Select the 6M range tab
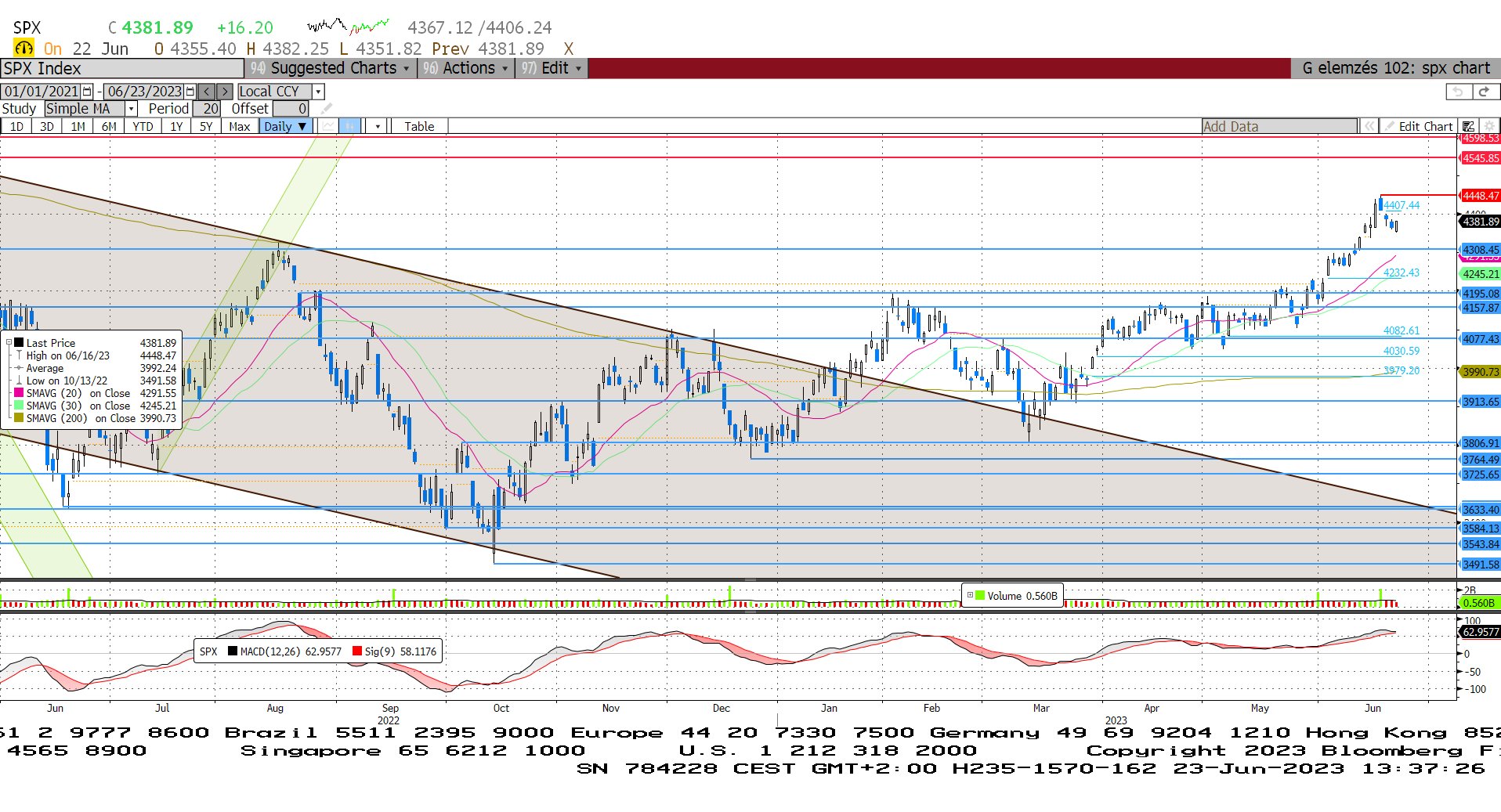Screen dimensions: 1501x812 point(109,126)
